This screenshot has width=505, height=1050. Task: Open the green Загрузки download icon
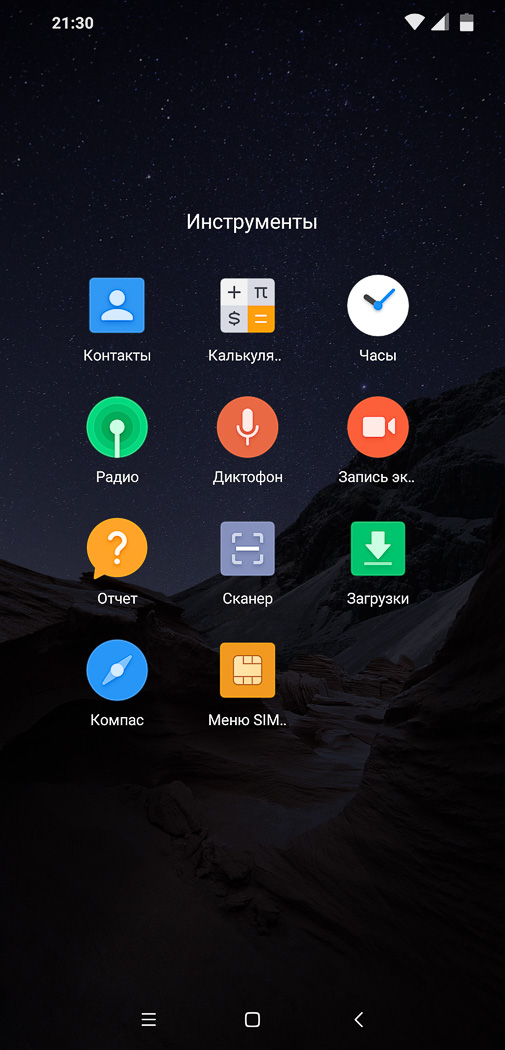pyautogui.click(x=378, y=548)
